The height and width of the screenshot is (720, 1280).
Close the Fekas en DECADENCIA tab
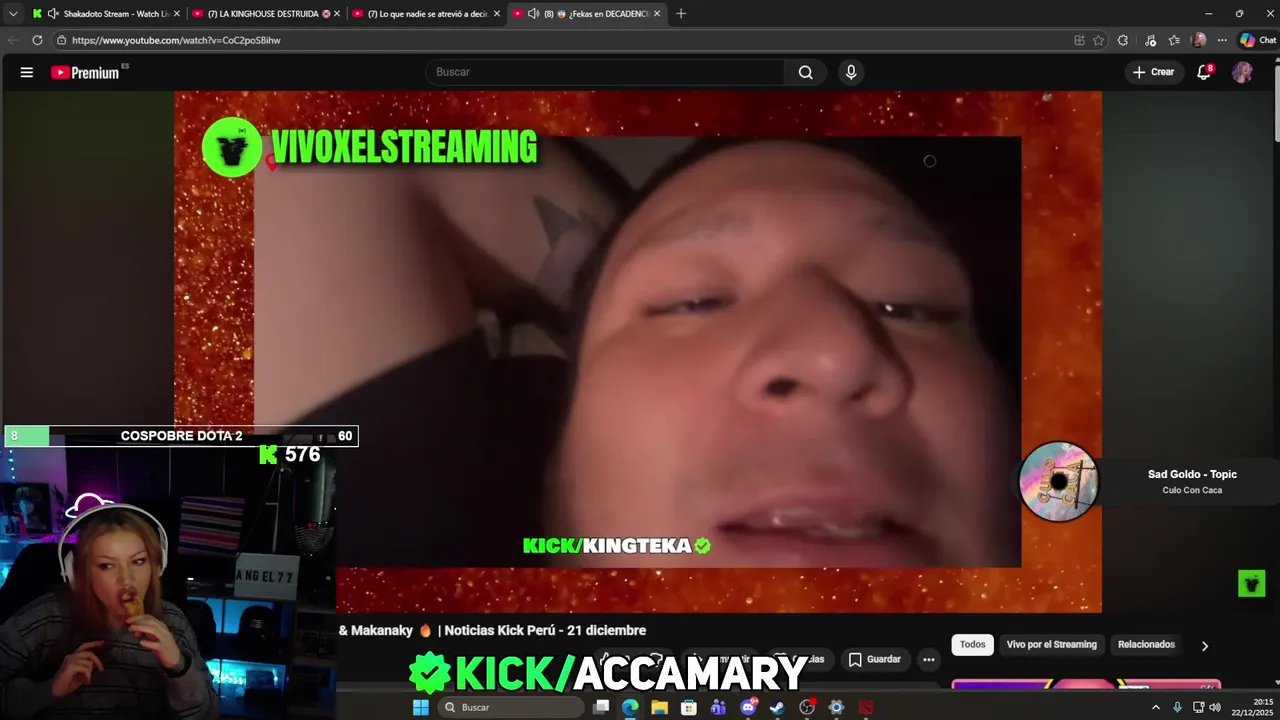657,13
